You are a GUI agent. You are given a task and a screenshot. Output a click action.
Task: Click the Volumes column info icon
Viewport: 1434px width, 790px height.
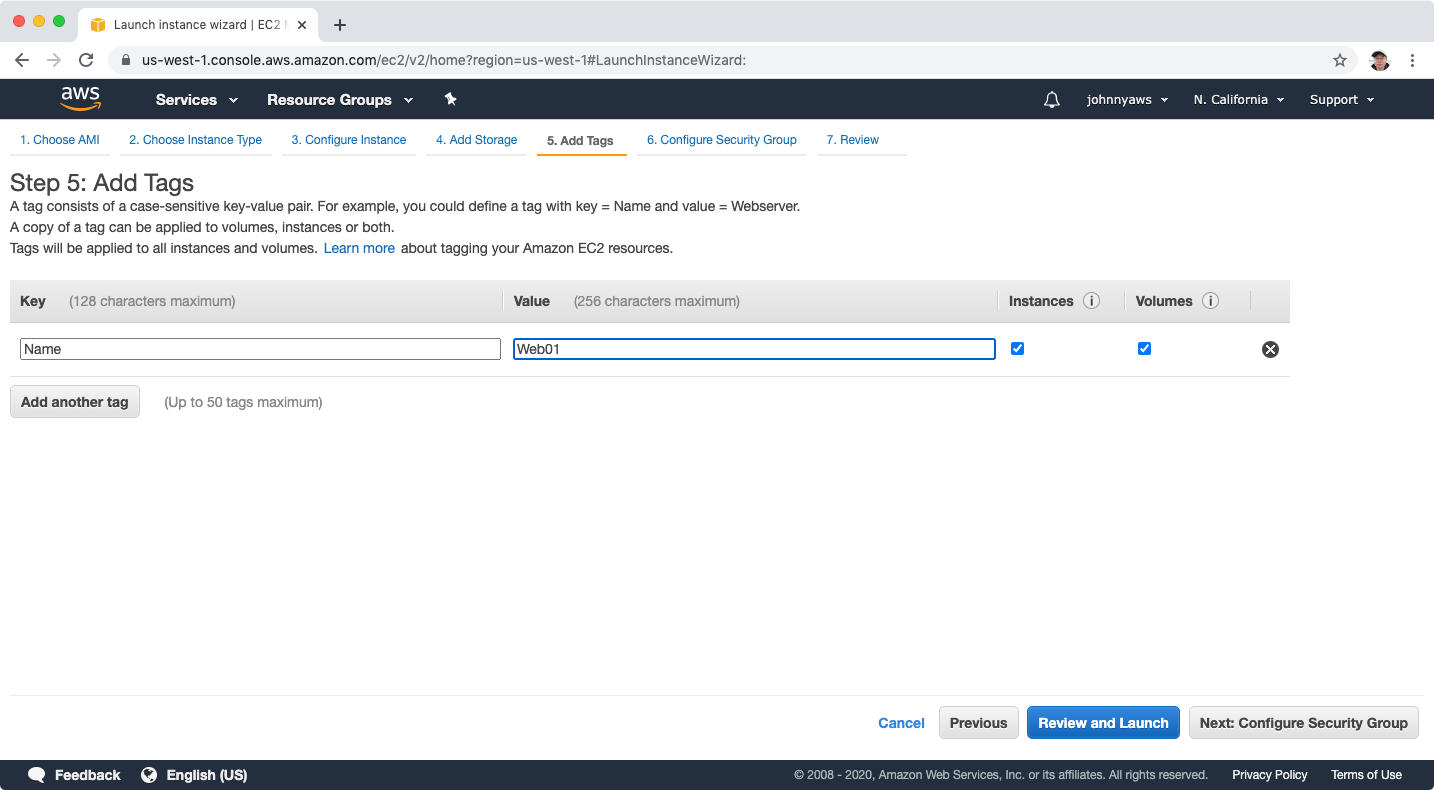tap(1210, 301)
